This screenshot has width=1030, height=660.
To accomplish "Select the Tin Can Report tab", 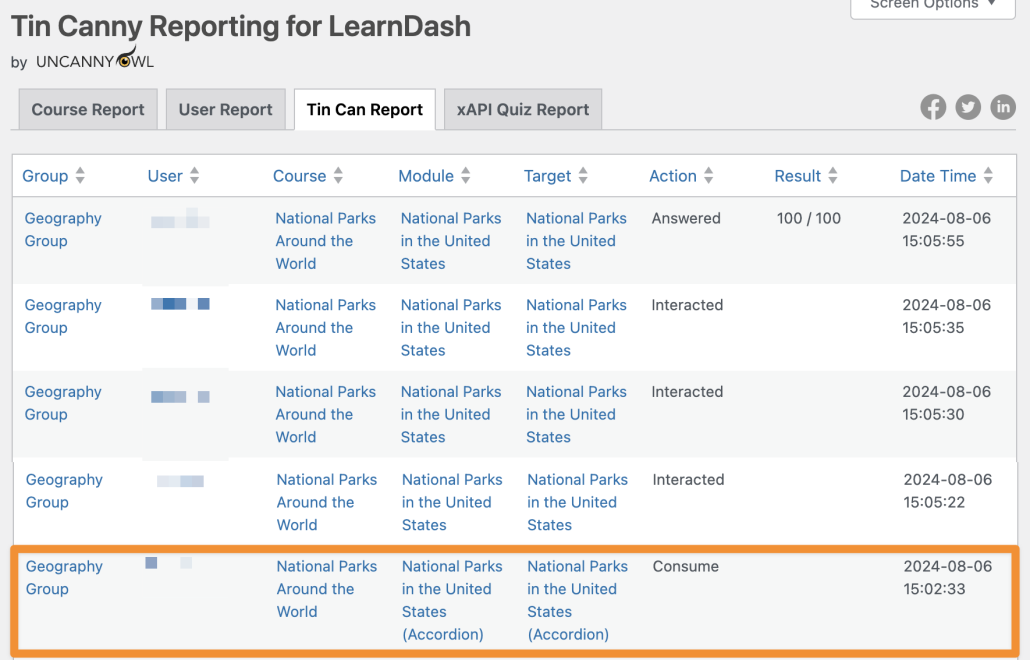I will pos(364,110).
